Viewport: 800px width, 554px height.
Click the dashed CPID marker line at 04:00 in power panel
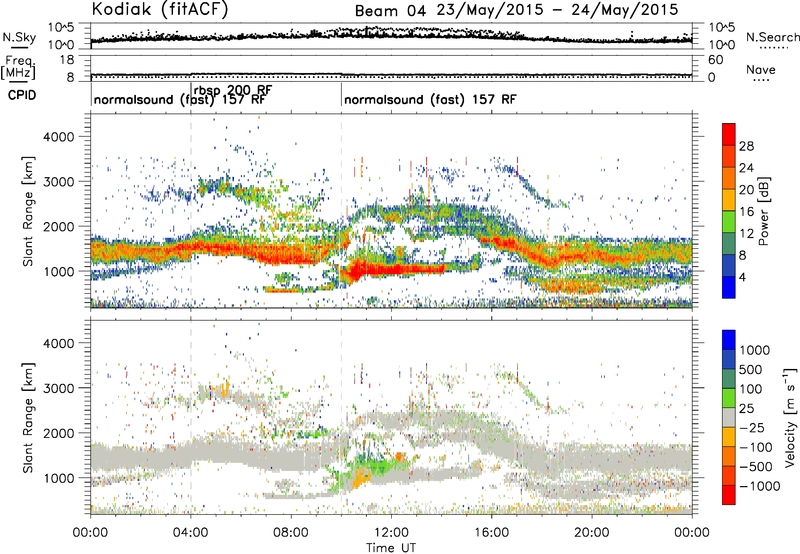(x=191, y=210)
